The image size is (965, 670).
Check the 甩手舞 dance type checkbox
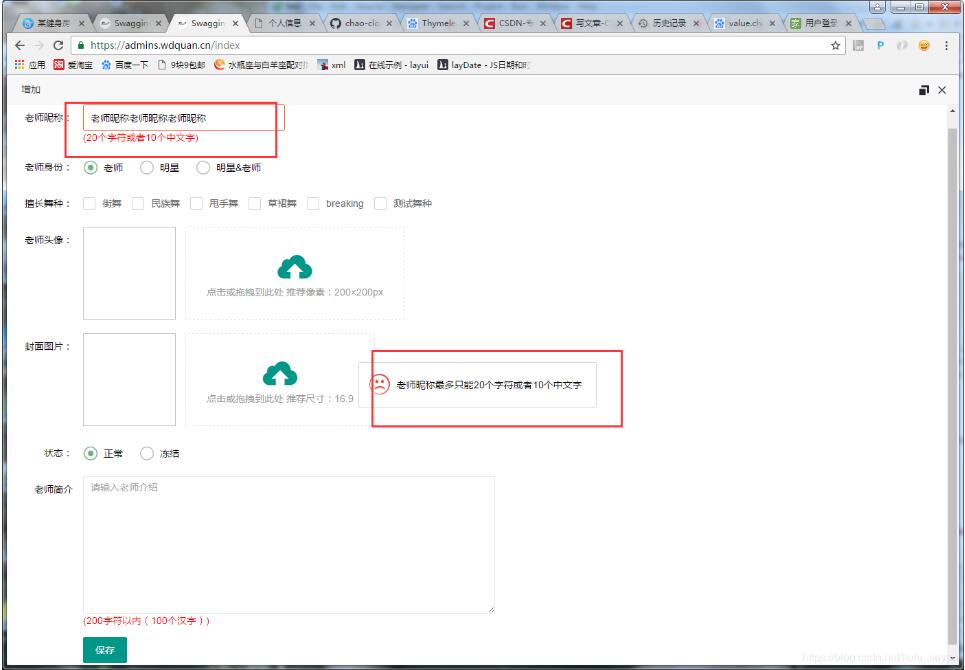pyautogui.click(x=196, y=204)
